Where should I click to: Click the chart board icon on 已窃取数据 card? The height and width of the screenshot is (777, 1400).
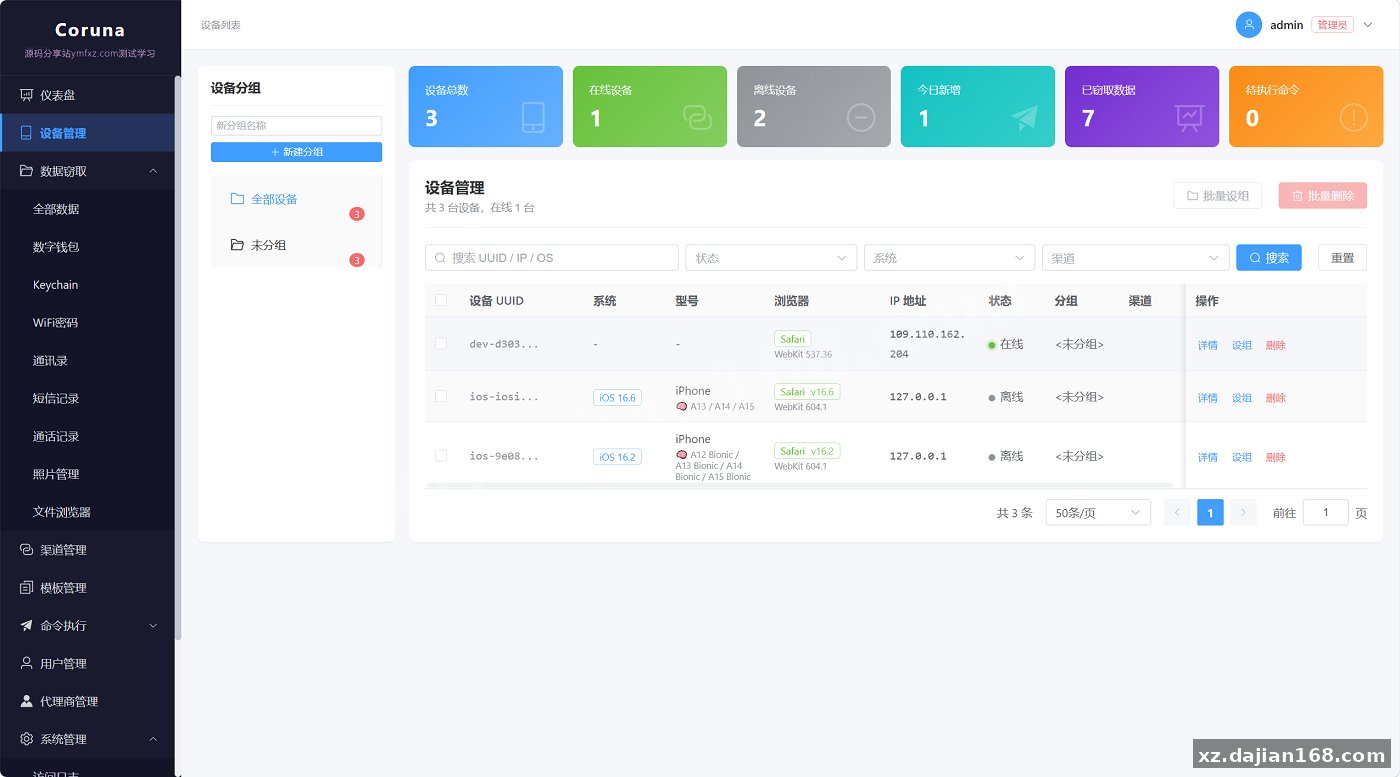click(1189, 118)
